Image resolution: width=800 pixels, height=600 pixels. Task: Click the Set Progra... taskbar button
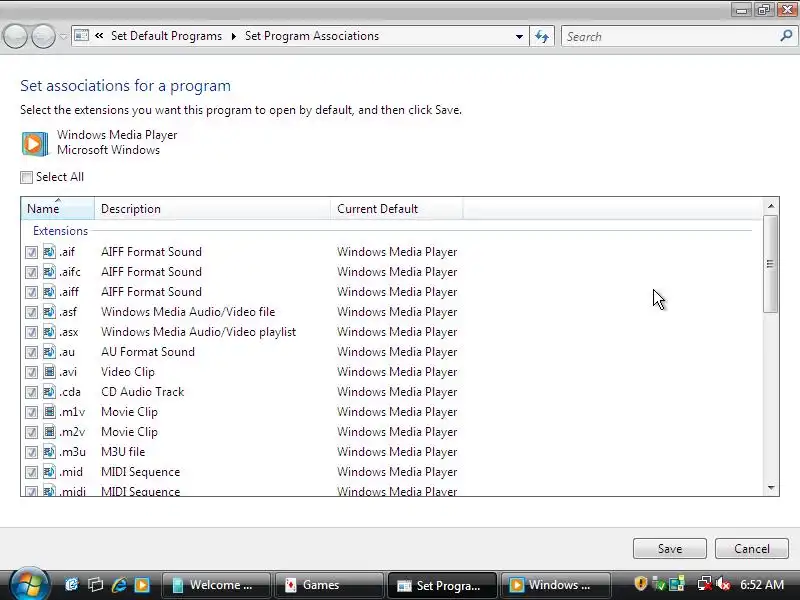tap(442, 585)
